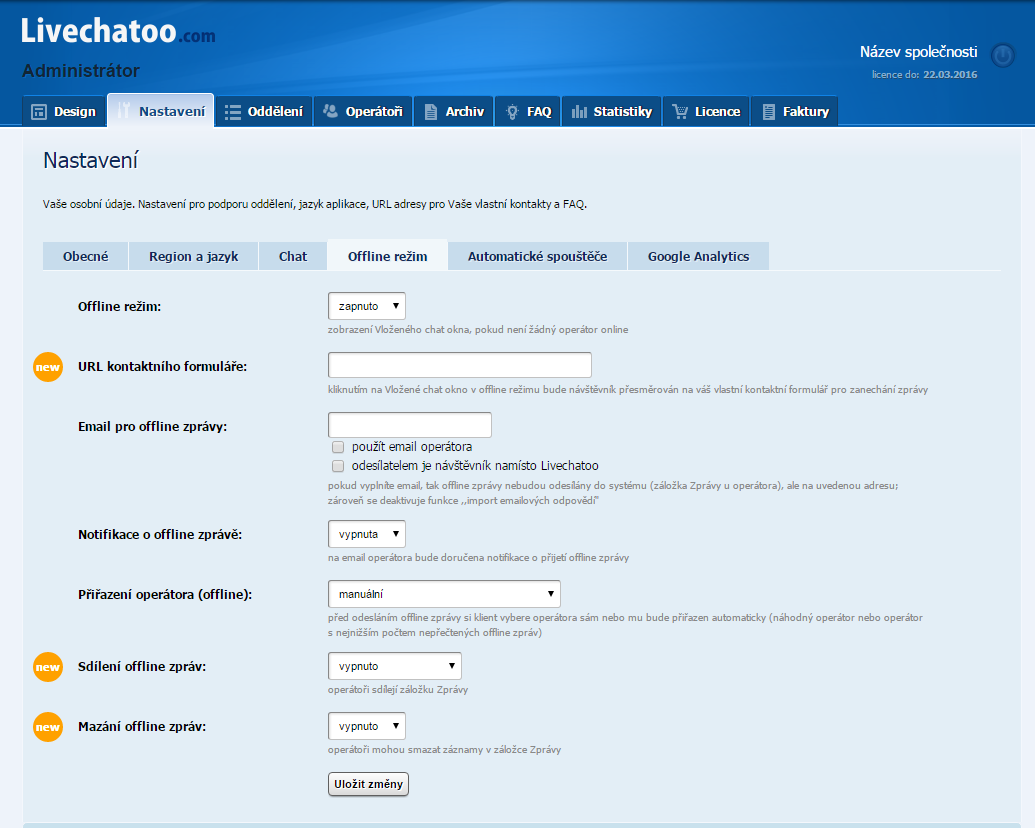This screenshot has width=1035, height=829.
Task: Click the Uložit změny button
Action: click(x=368, y=784)
